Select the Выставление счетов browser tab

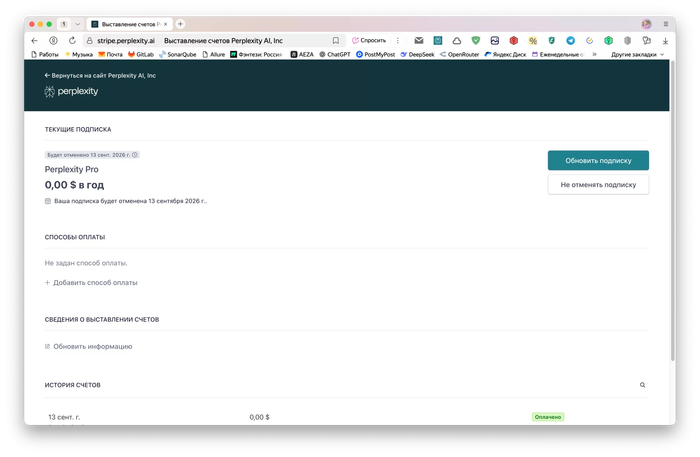click(130, 23)
